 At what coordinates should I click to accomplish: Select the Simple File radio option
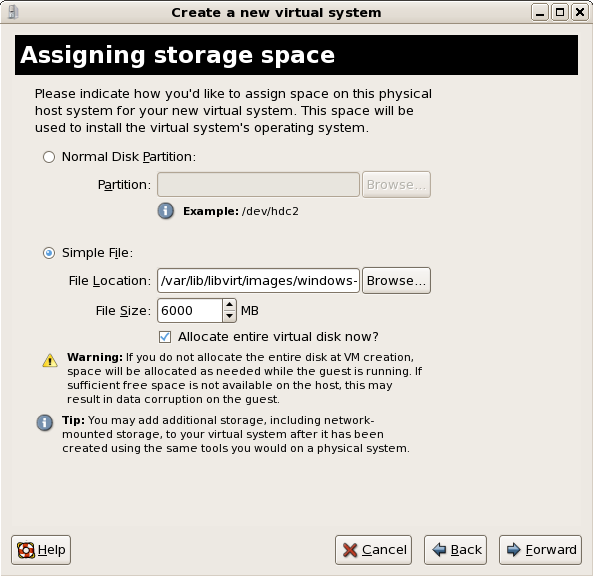tap(49, 253)
